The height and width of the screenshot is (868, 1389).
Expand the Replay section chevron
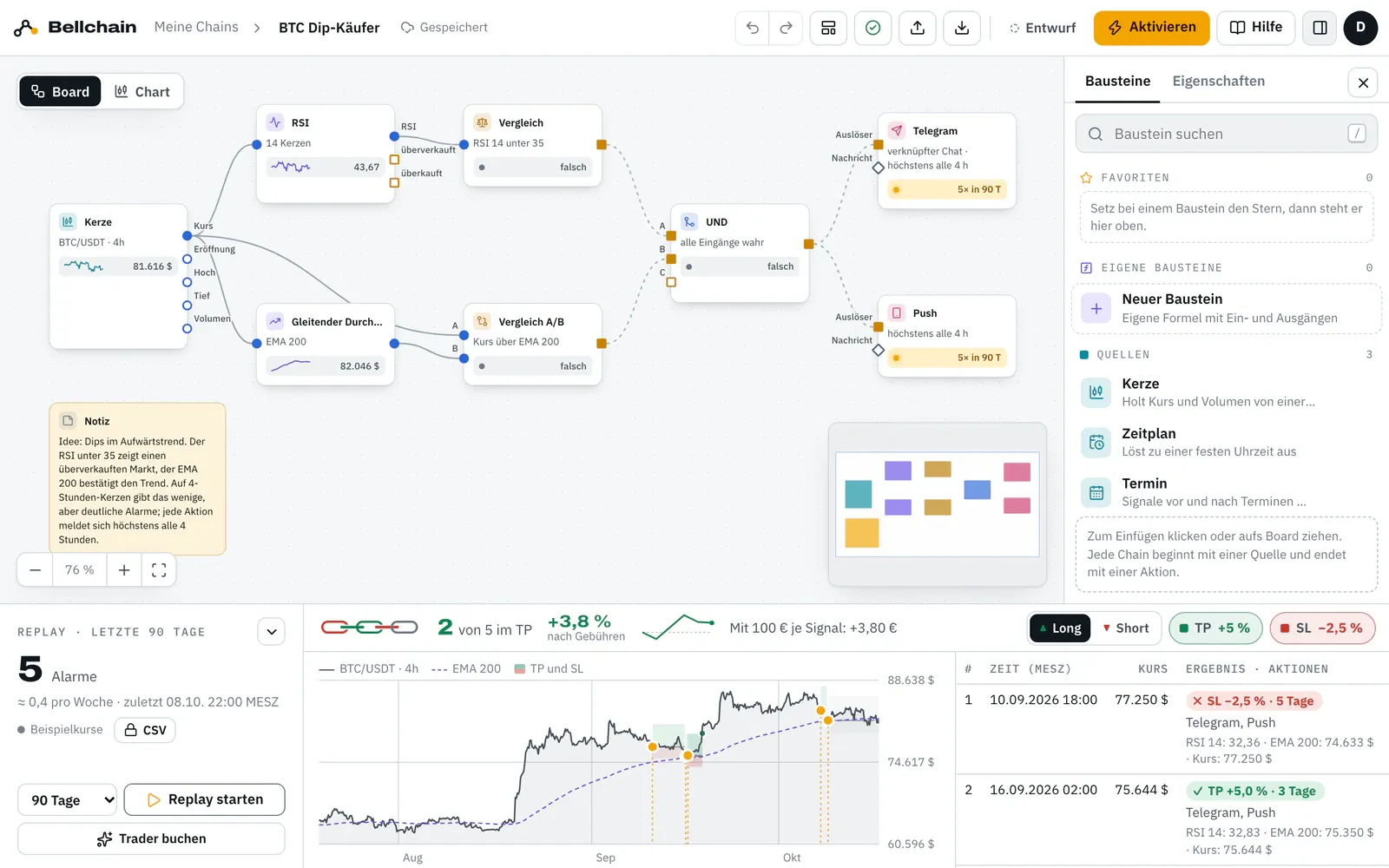point(272,632)
